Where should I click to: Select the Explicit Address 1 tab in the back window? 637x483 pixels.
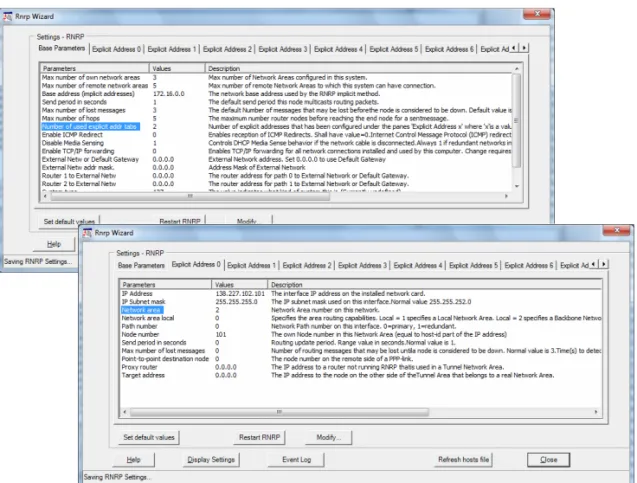[172, 49]
